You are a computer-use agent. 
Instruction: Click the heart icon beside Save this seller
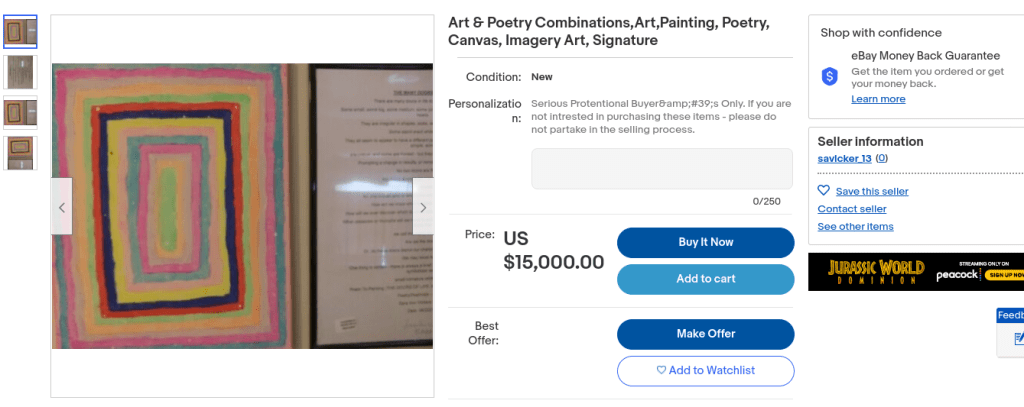pos(824,191)
